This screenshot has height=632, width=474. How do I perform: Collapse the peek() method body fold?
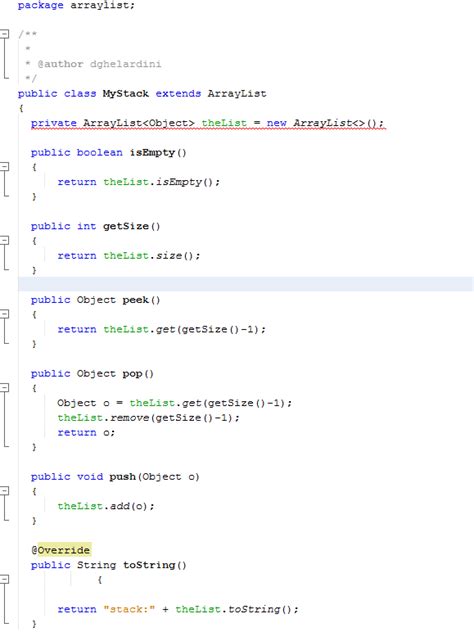coord(4,314)
